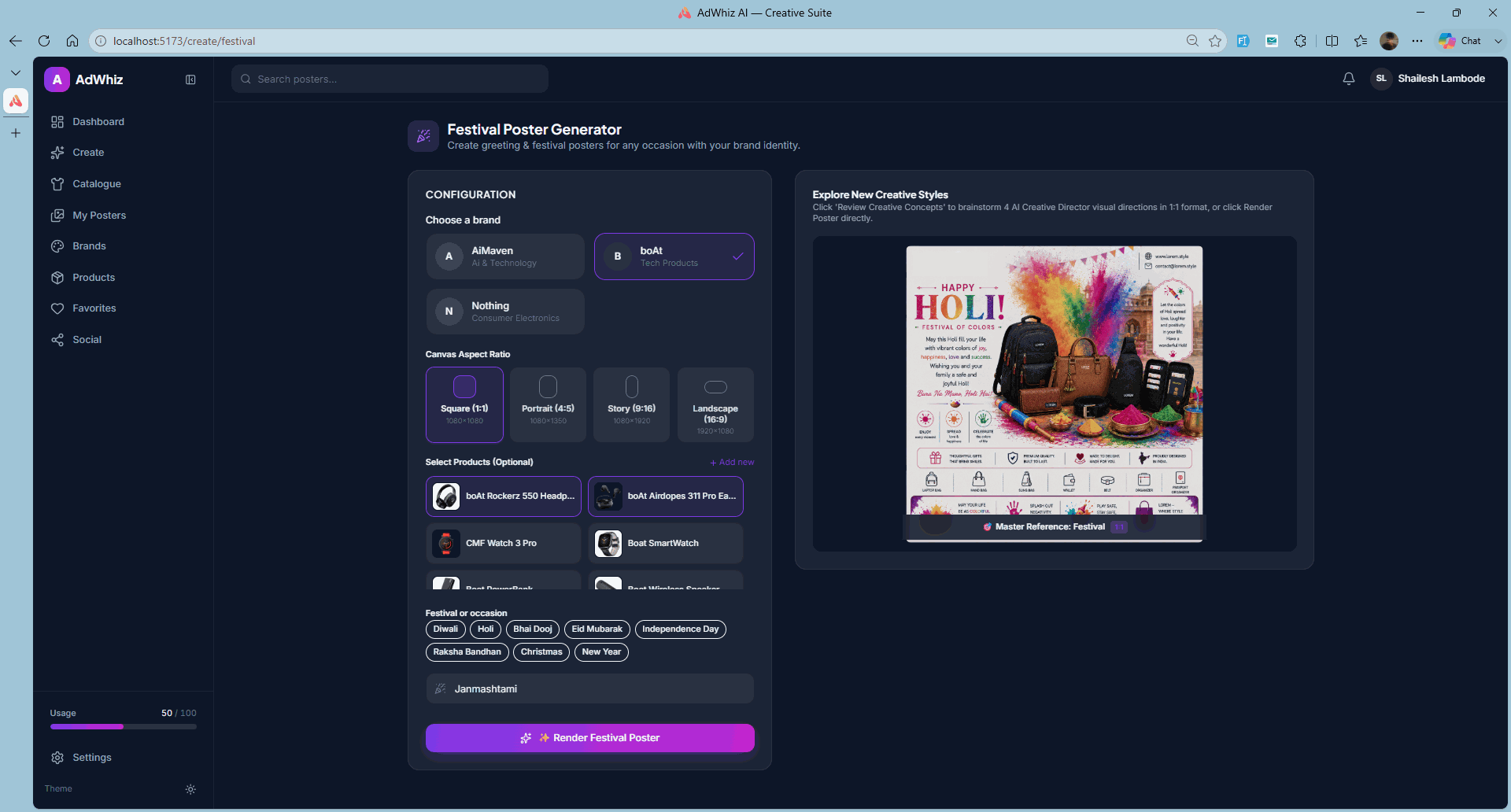Open browser profile avatar
The height and width of the screenshot is (812, 1511).
click(1389, 41)
